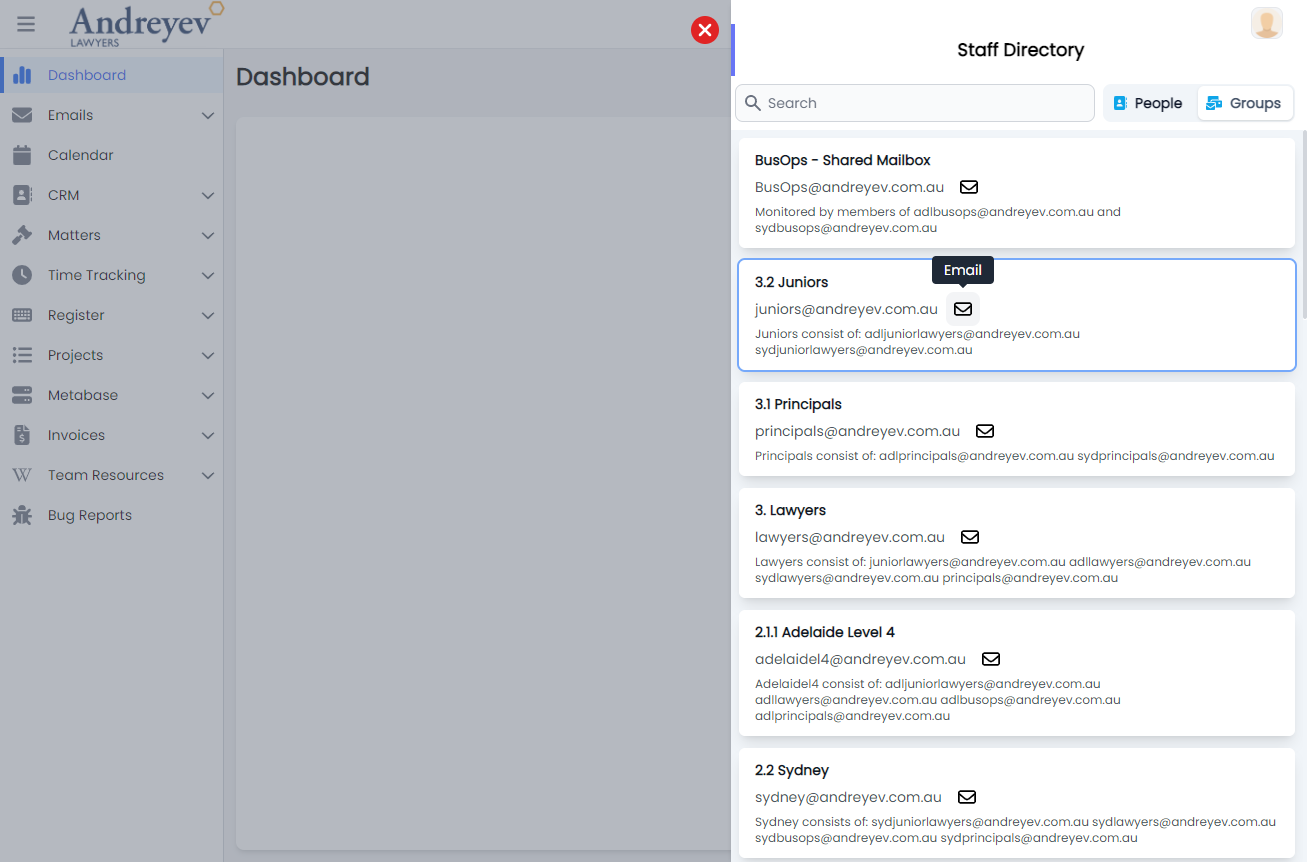Click the envelope icon beside sydney@andreyev.com.au
Viewport: 1307px width, 862px height.
(966, 797)
